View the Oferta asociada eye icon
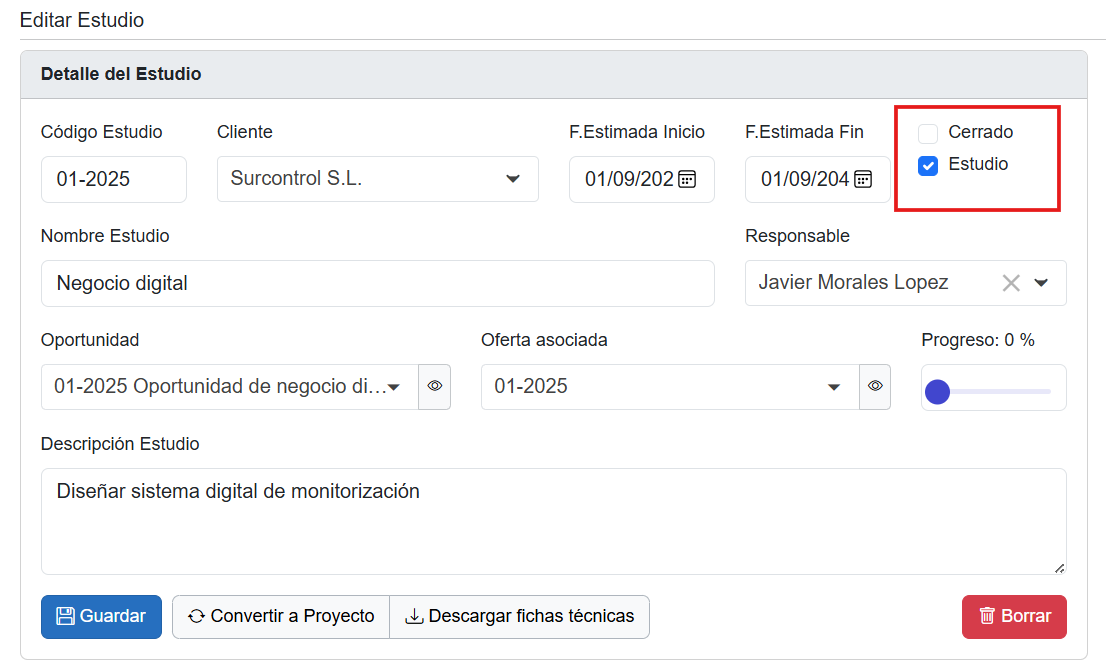This screenshot has width=1106, height=668. click(875, 386)
